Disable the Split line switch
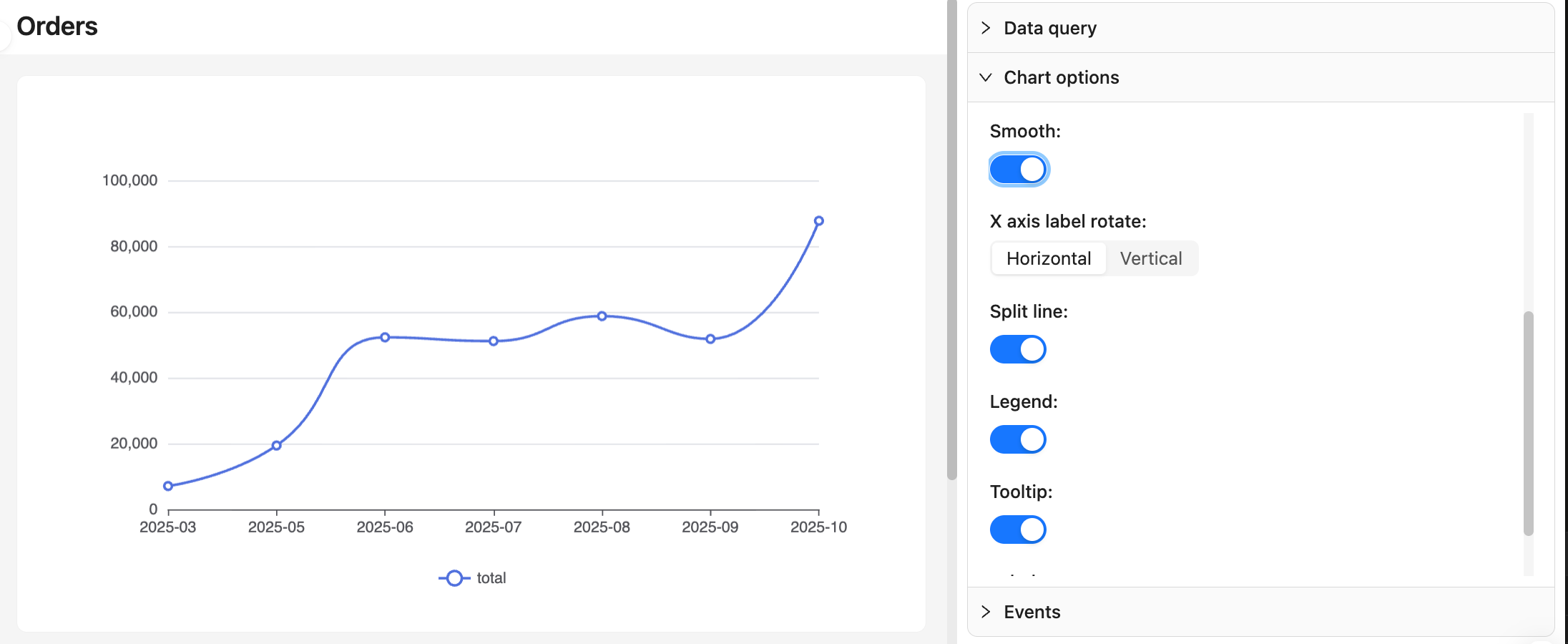The height and width of the screenshot is (644, 1568). click(1018, 349)
